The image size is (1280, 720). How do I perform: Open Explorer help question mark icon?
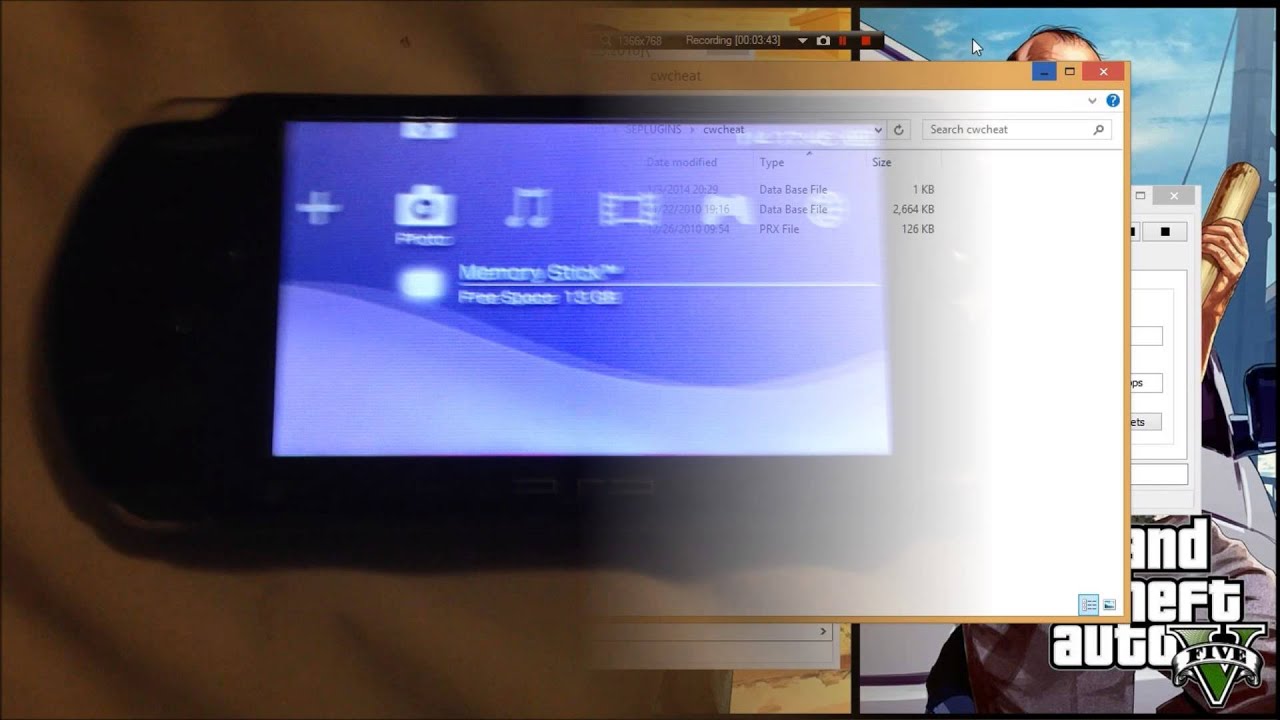tap(1113, 101)
